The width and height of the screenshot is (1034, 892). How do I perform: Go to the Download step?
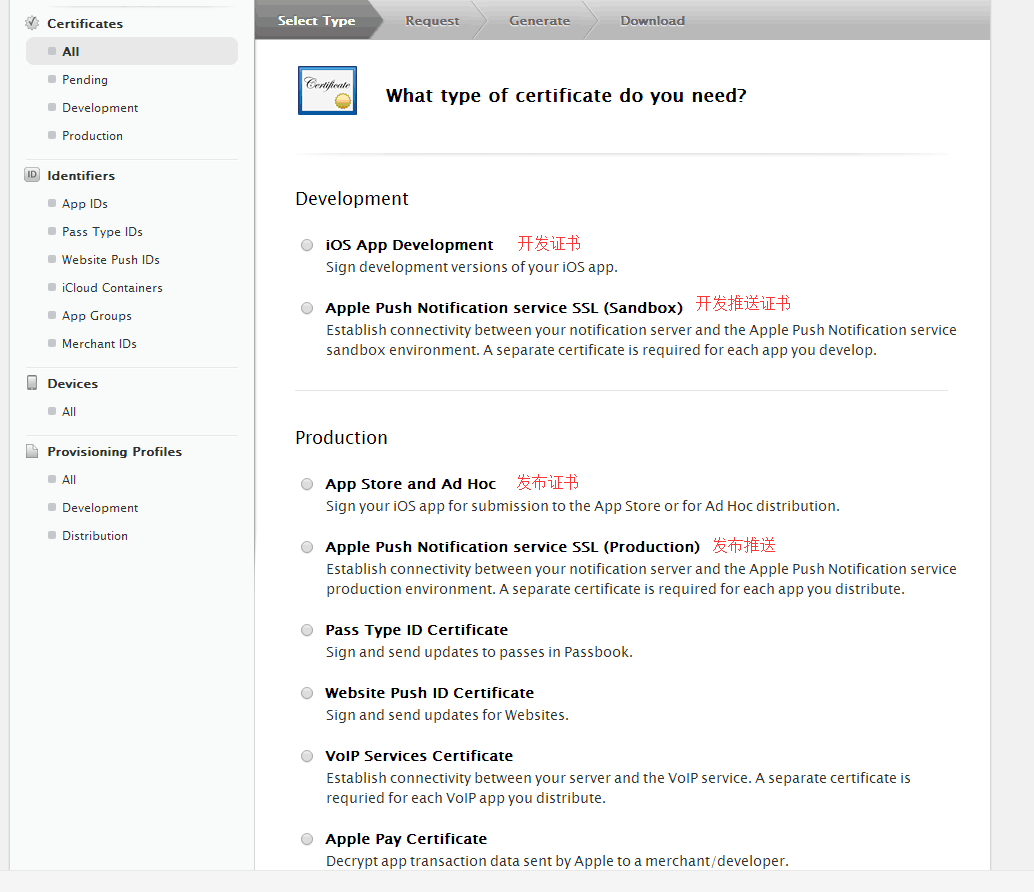tap(652, 20)
